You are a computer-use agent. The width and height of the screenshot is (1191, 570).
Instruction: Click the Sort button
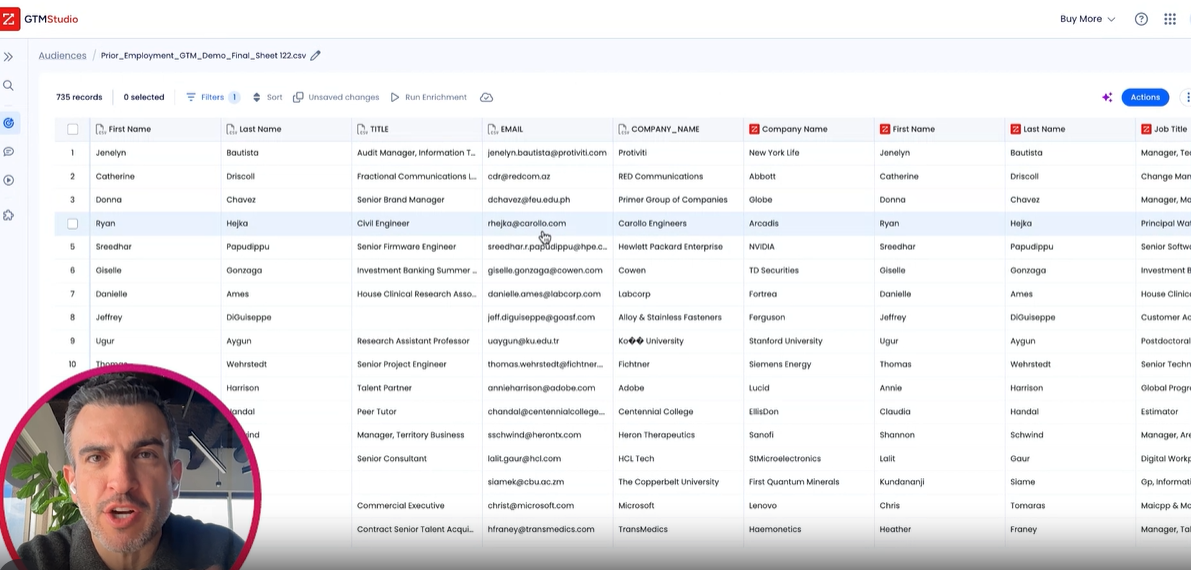[267, 97]
